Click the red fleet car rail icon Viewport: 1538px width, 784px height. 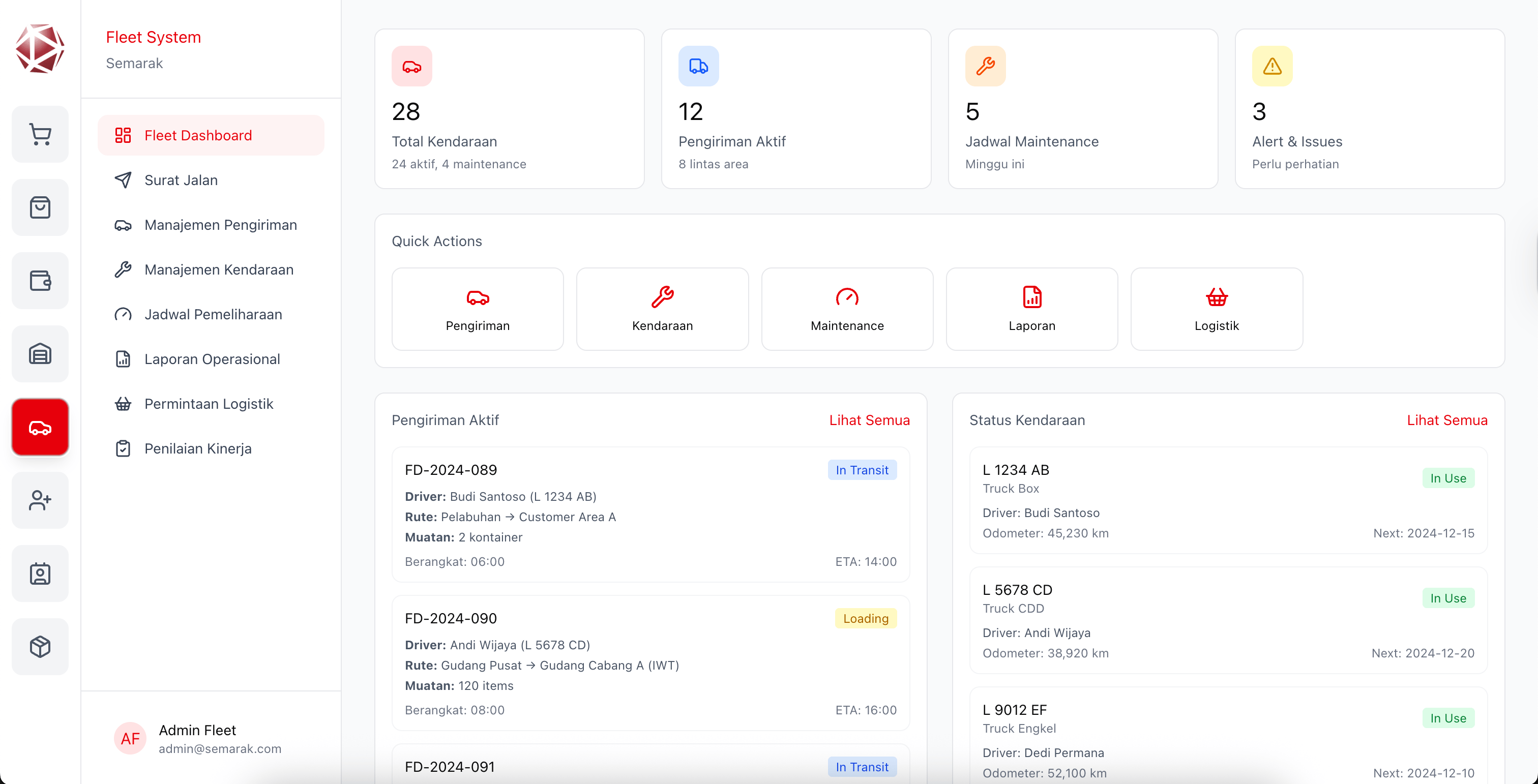[40, 427]
